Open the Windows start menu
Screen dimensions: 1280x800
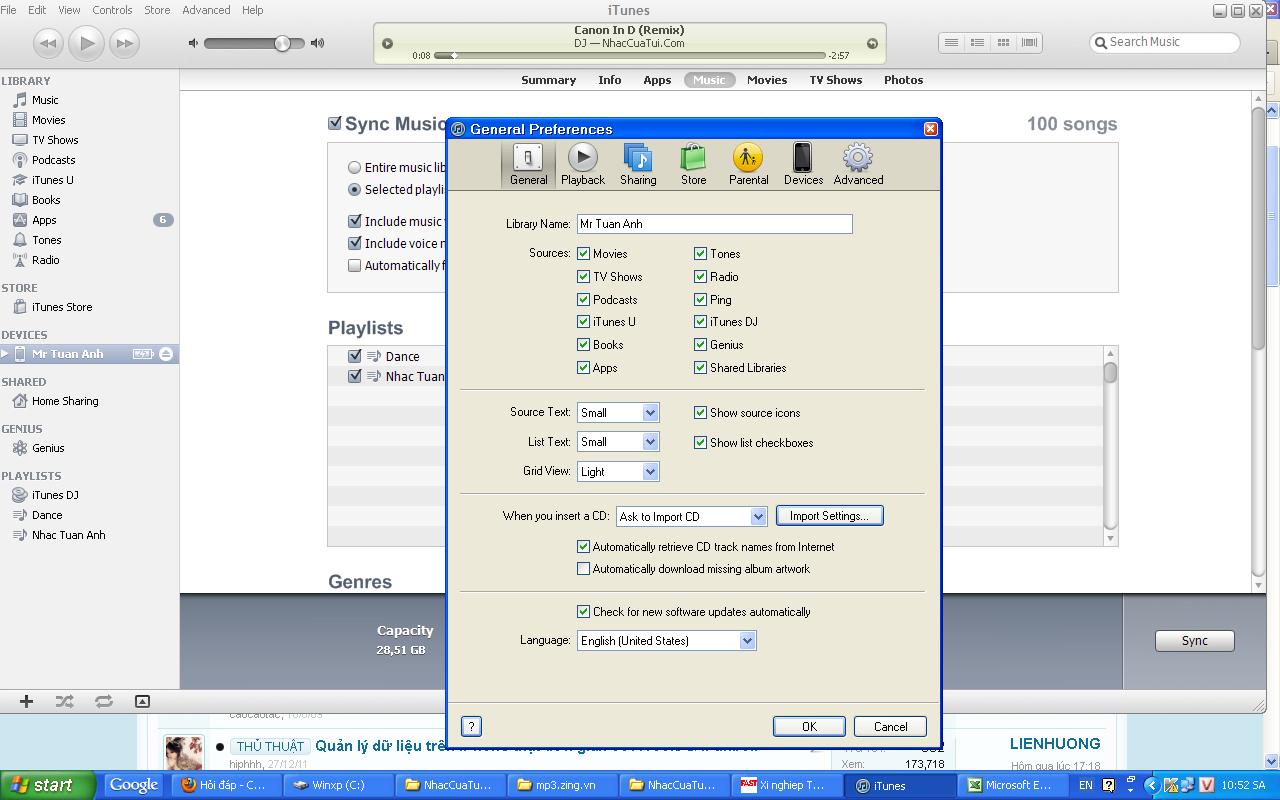[x=47, y=785]
